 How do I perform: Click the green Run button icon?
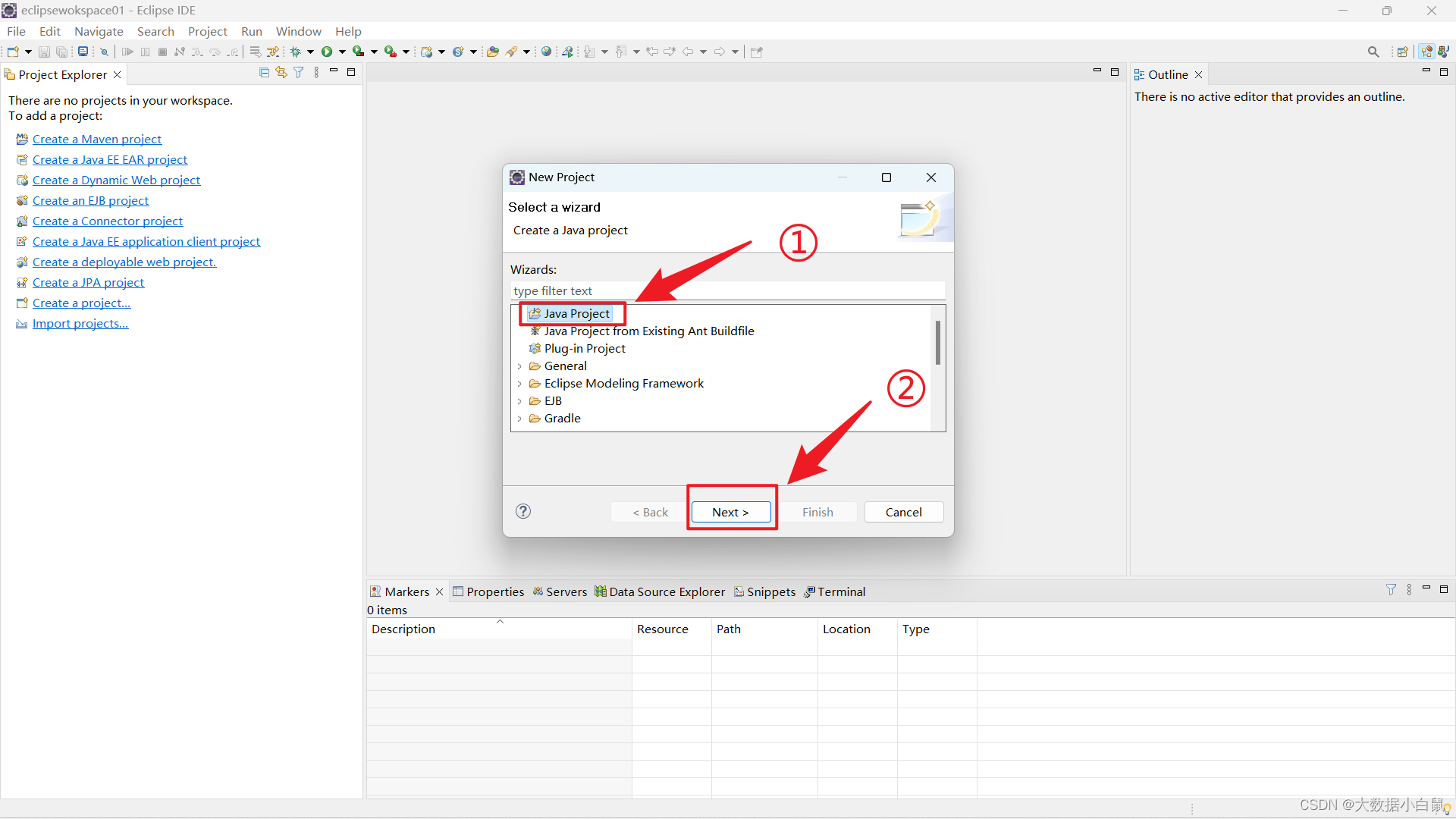tap(327, 52)
